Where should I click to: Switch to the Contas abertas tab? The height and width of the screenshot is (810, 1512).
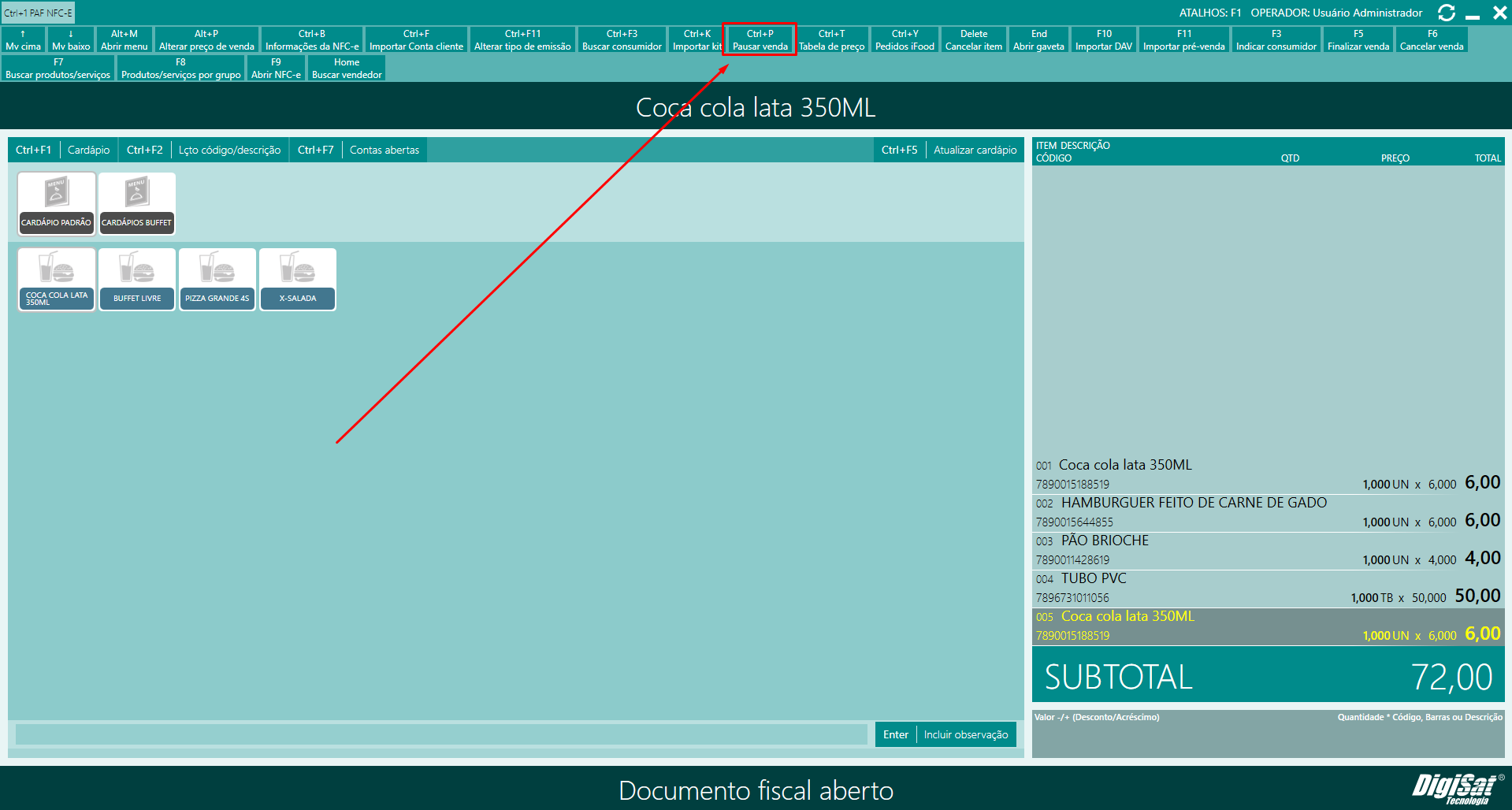click(384, 150)
